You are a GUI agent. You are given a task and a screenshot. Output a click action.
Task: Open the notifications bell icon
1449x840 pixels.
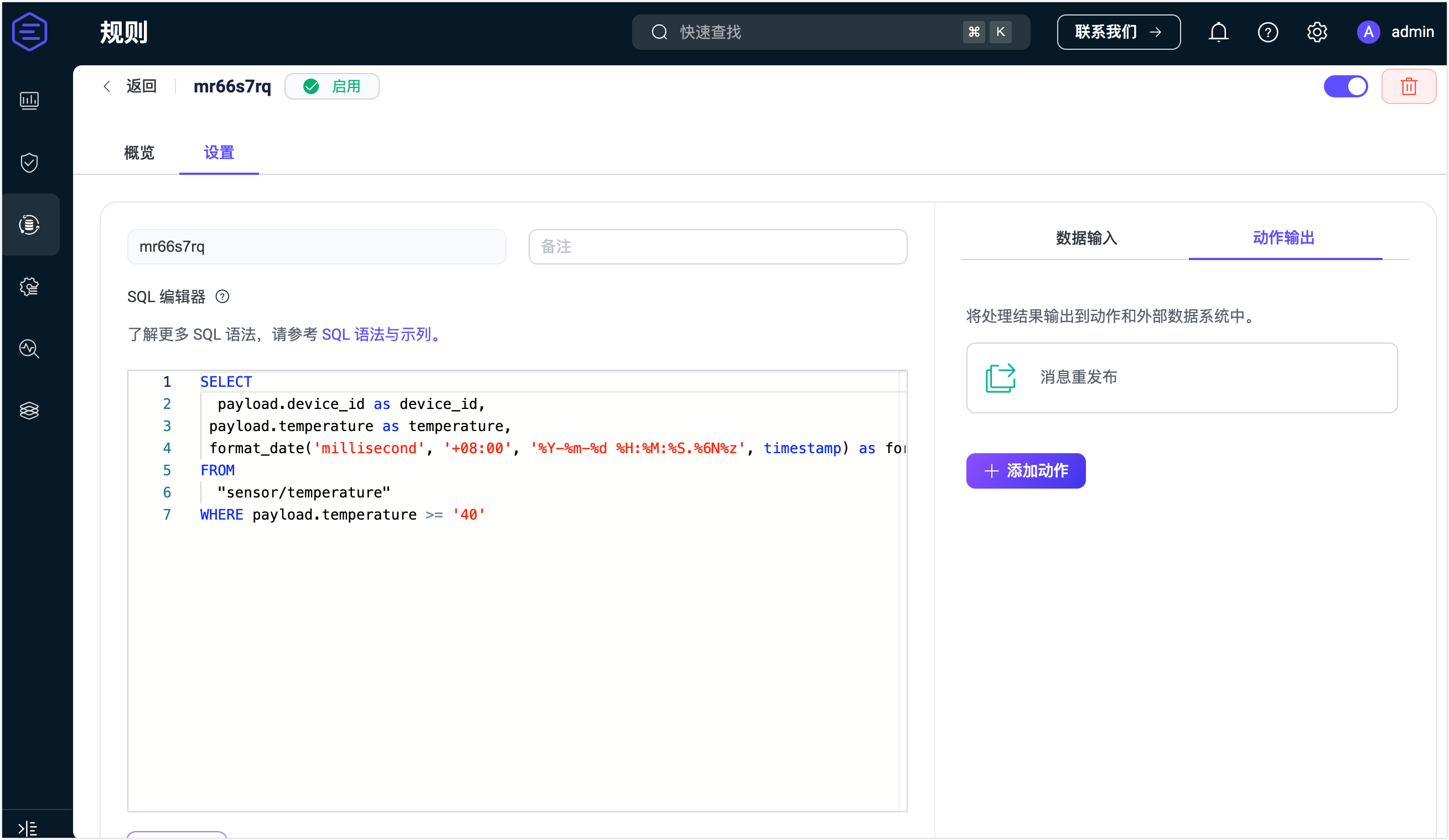pyautogui.click(x=1218, y=32)
